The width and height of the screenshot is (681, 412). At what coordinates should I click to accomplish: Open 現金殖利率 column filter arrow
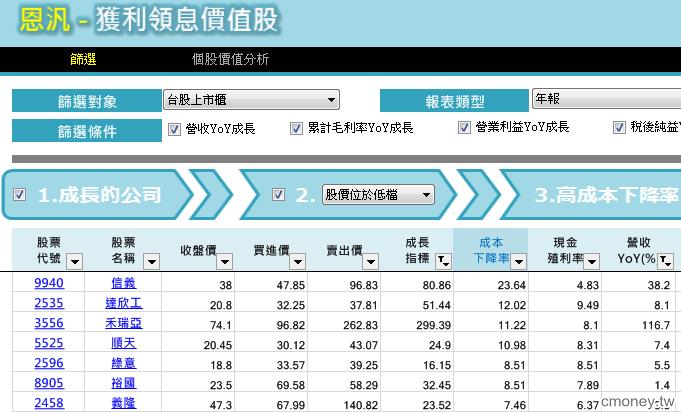tap(592, 261)
